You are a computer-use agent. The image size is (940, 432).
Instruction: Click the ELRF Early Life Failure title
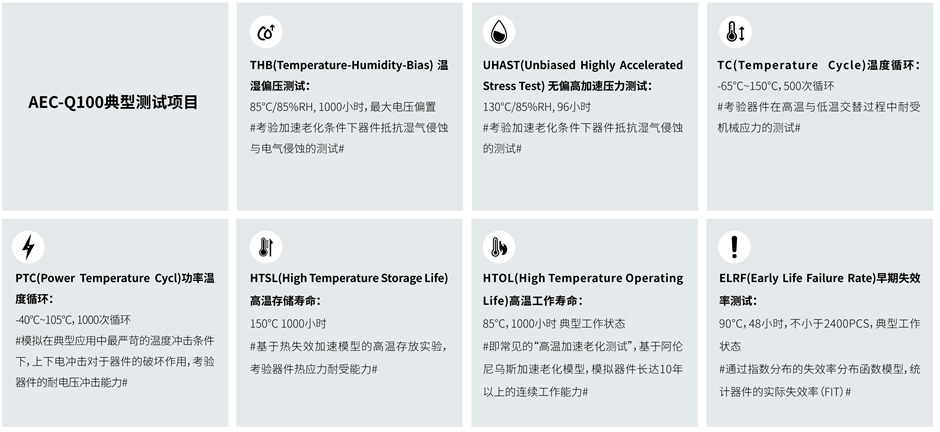pos(820,289)
